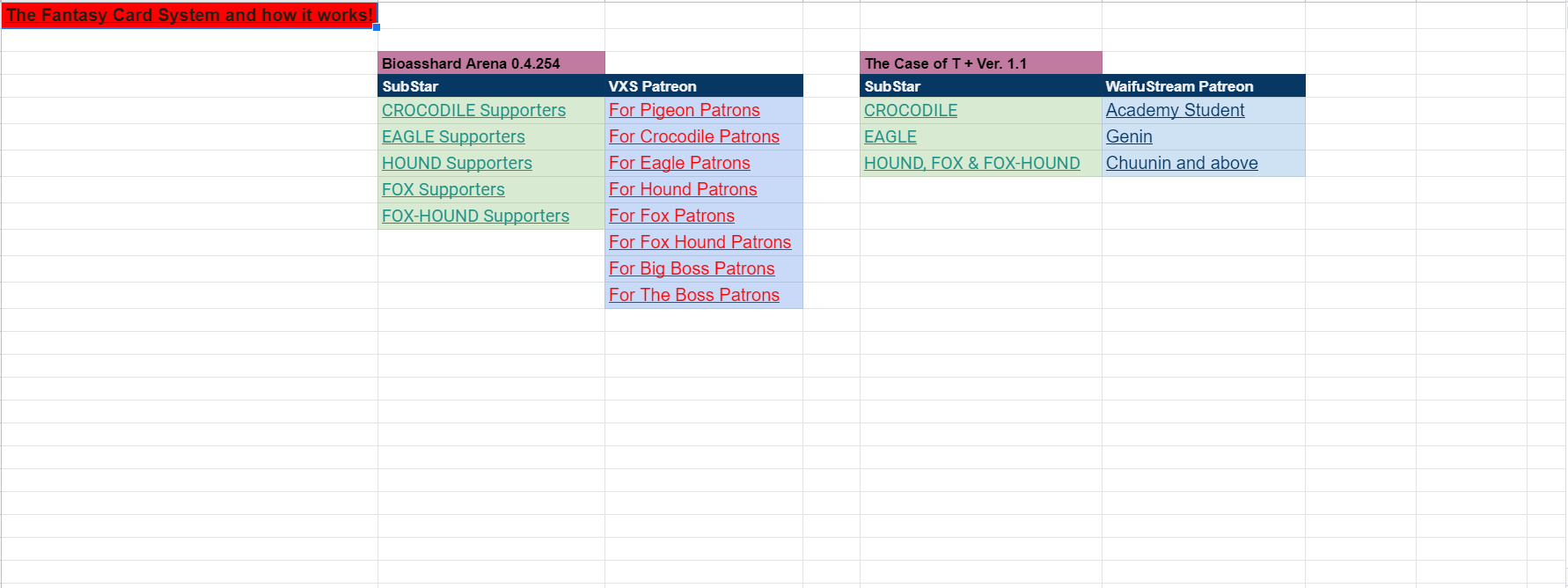Viewport: 1568px width, 588px height.
Task: Follow the For Hound Patrons link
Action: pos(683,190)
